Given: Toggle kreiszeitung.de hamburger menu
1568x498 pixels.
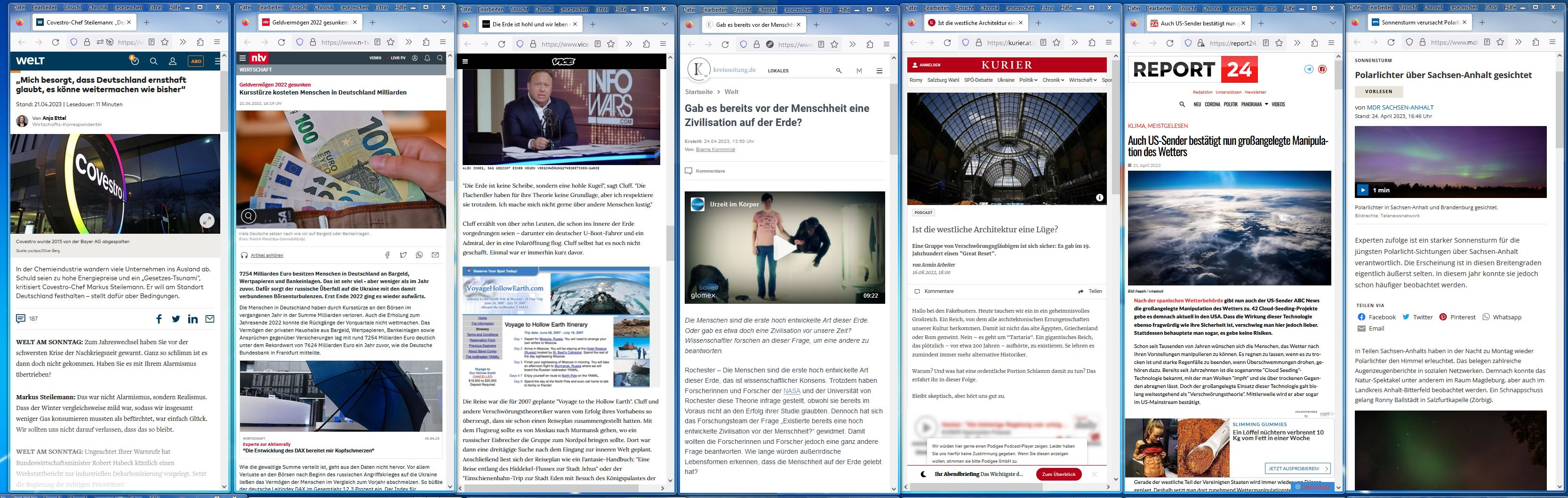Looking at the screenshot, I should (x=879, y=71).
